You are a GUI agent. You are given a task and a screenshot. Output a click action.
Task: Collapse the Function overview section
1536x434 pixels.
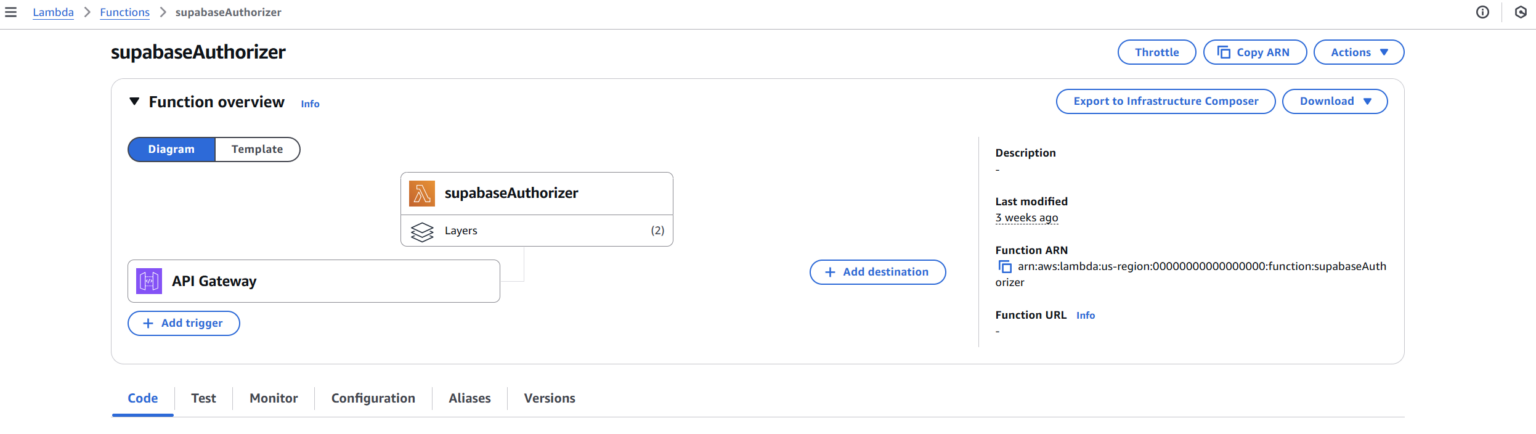134,102
